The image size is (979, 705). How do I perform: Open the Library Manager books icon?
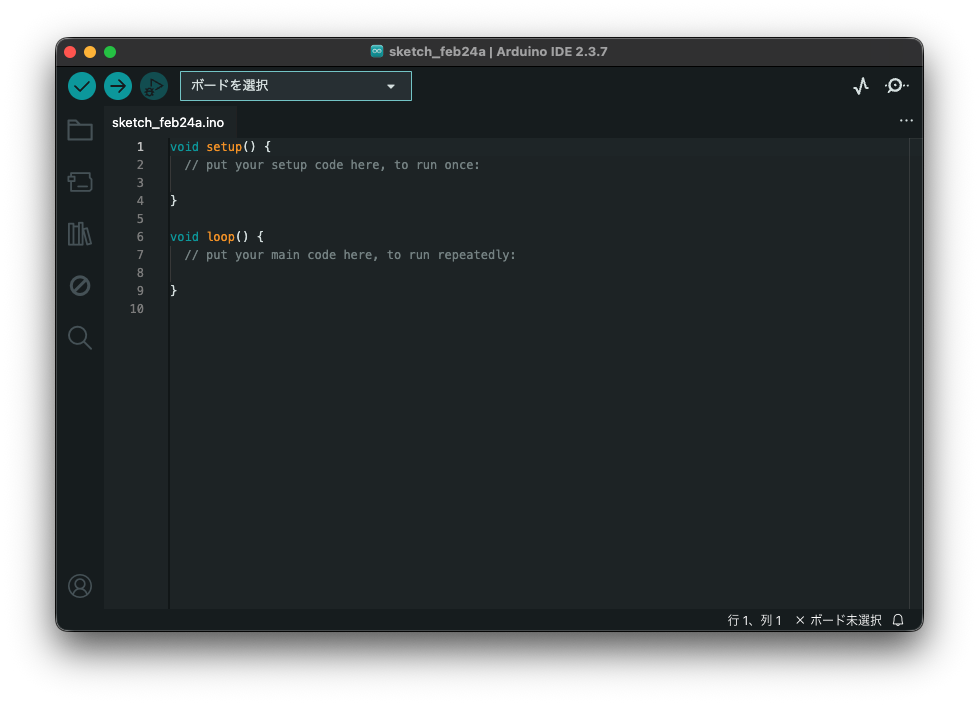[80, 234]
